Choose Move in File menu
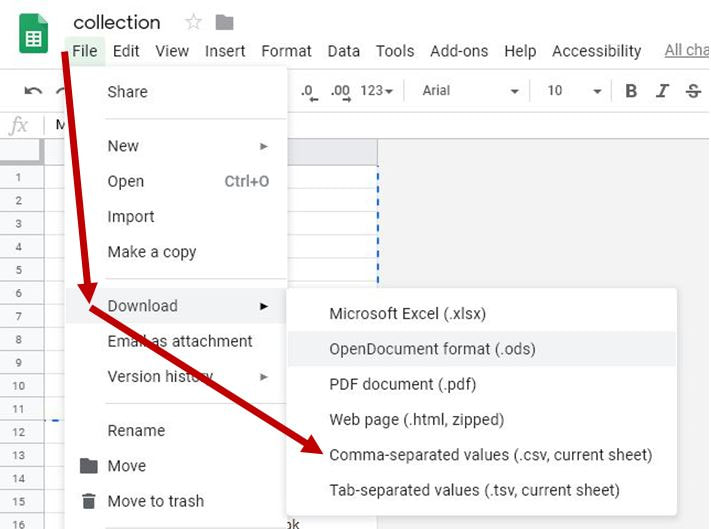This screenshot has height=529, width=711. point(176,466)
